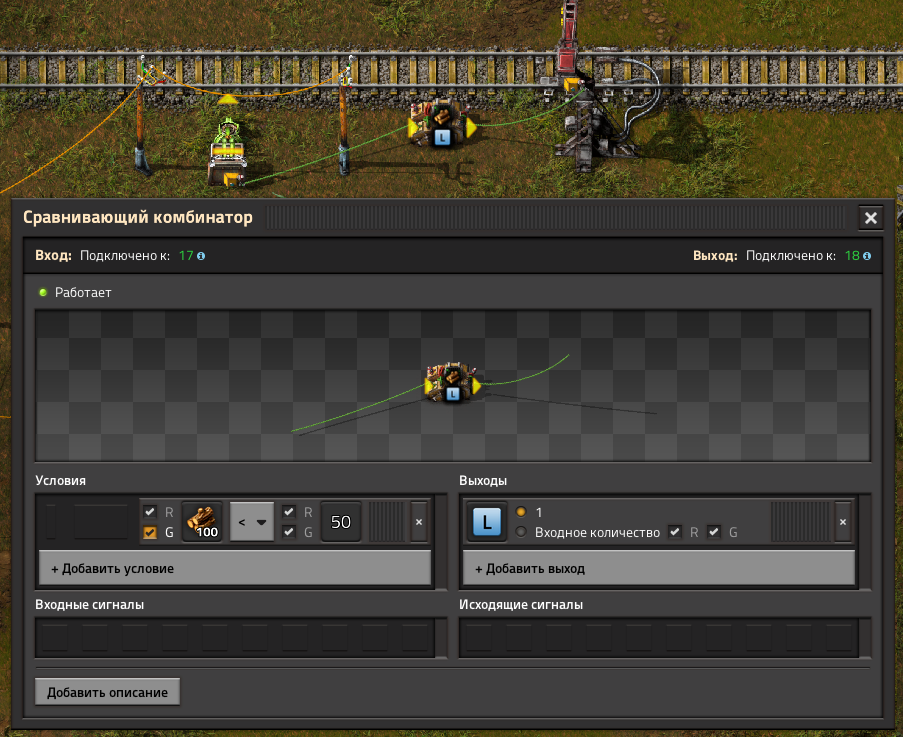
Task: Toggle first signal red wire checkbox
Action: [150, 511]
